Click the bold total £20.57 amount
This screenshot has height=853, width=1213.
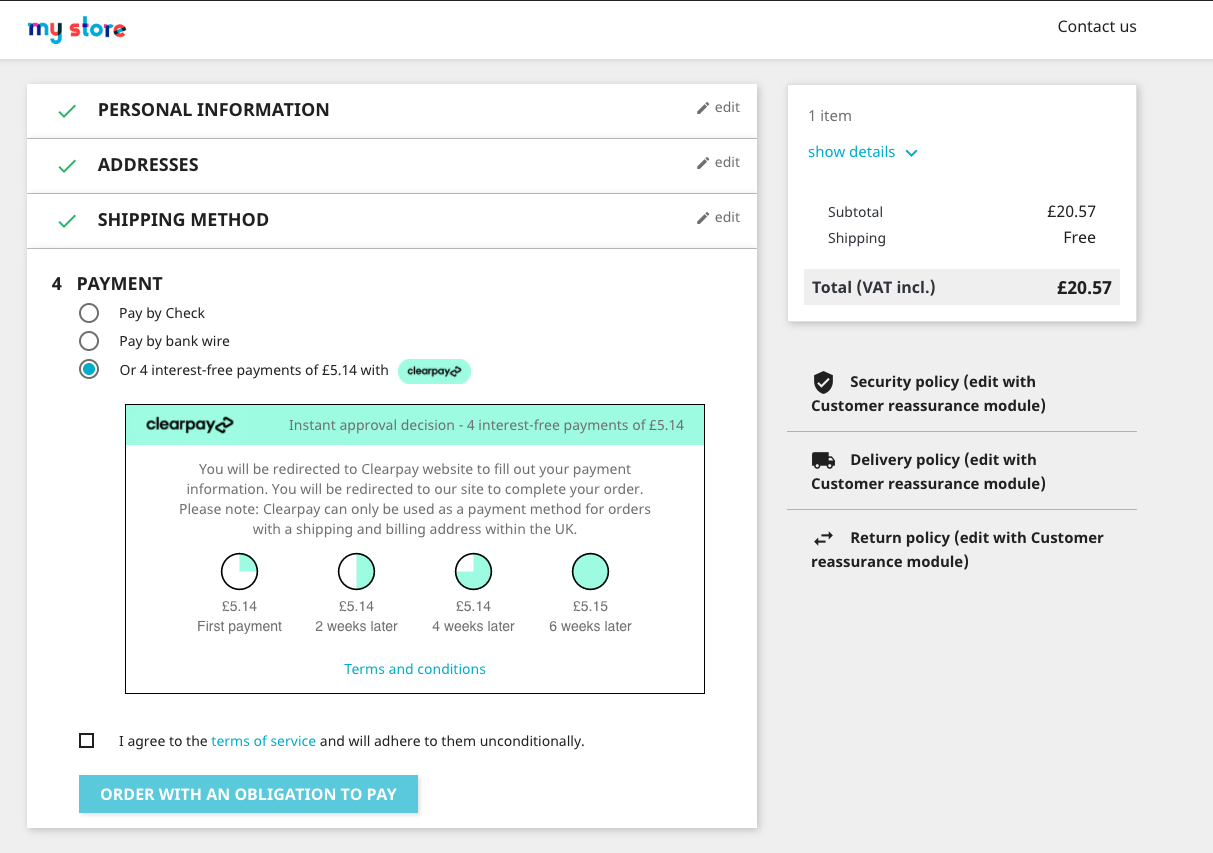point(1084,287)
